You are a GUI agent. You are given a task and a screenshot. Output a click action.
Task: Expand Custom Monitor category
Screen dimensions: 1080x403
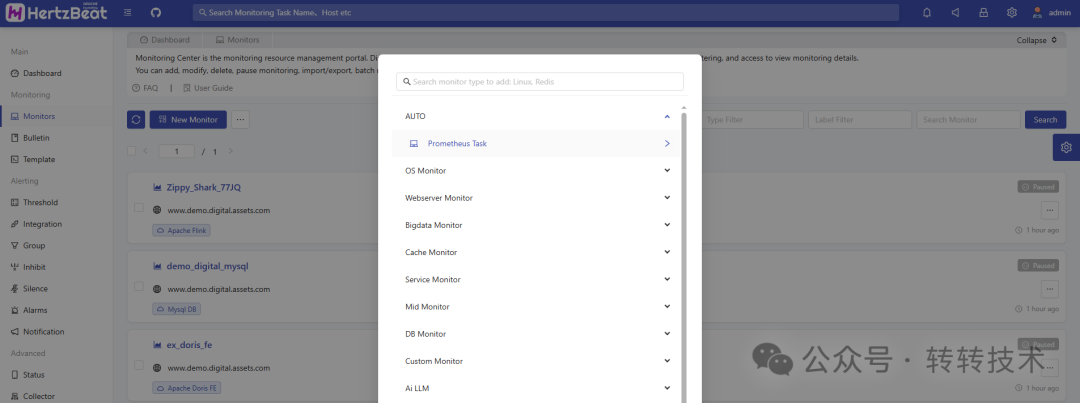[x=537, y=361]
